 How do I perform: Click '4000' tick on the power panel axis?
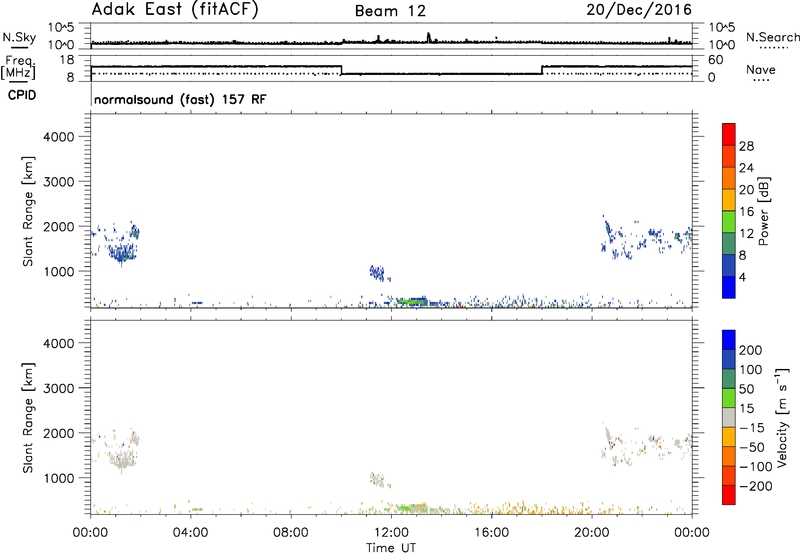(58, 137)
